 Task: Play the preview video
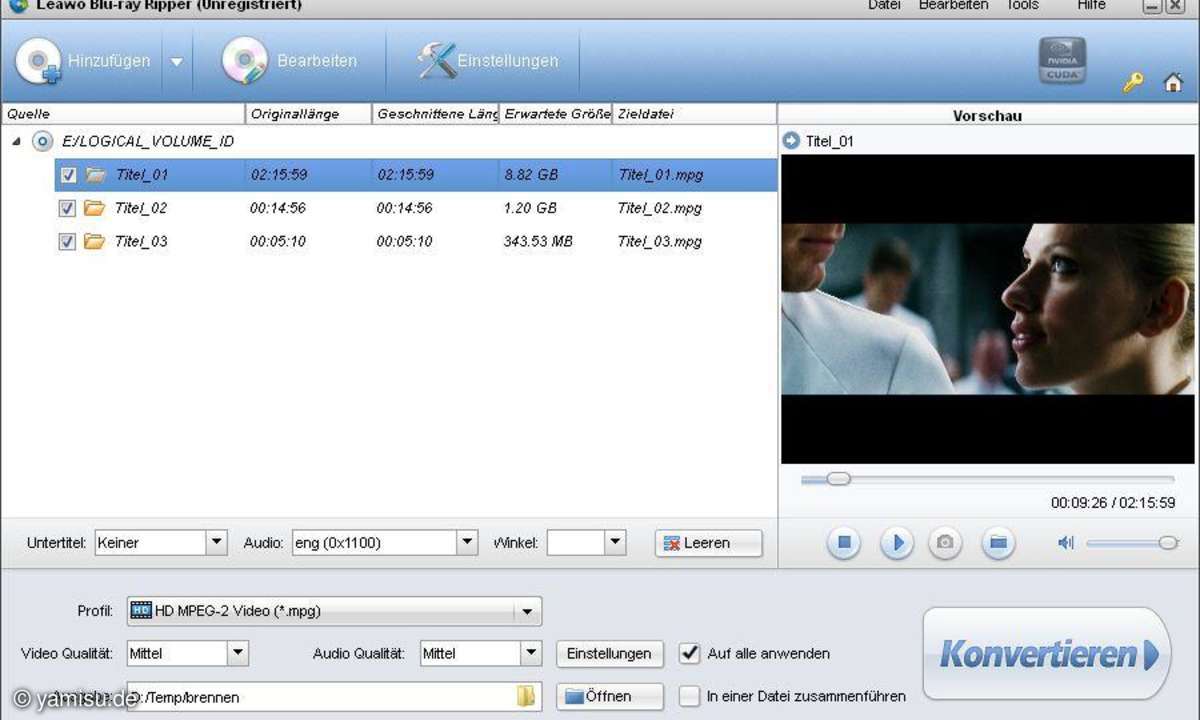[897, 542]
